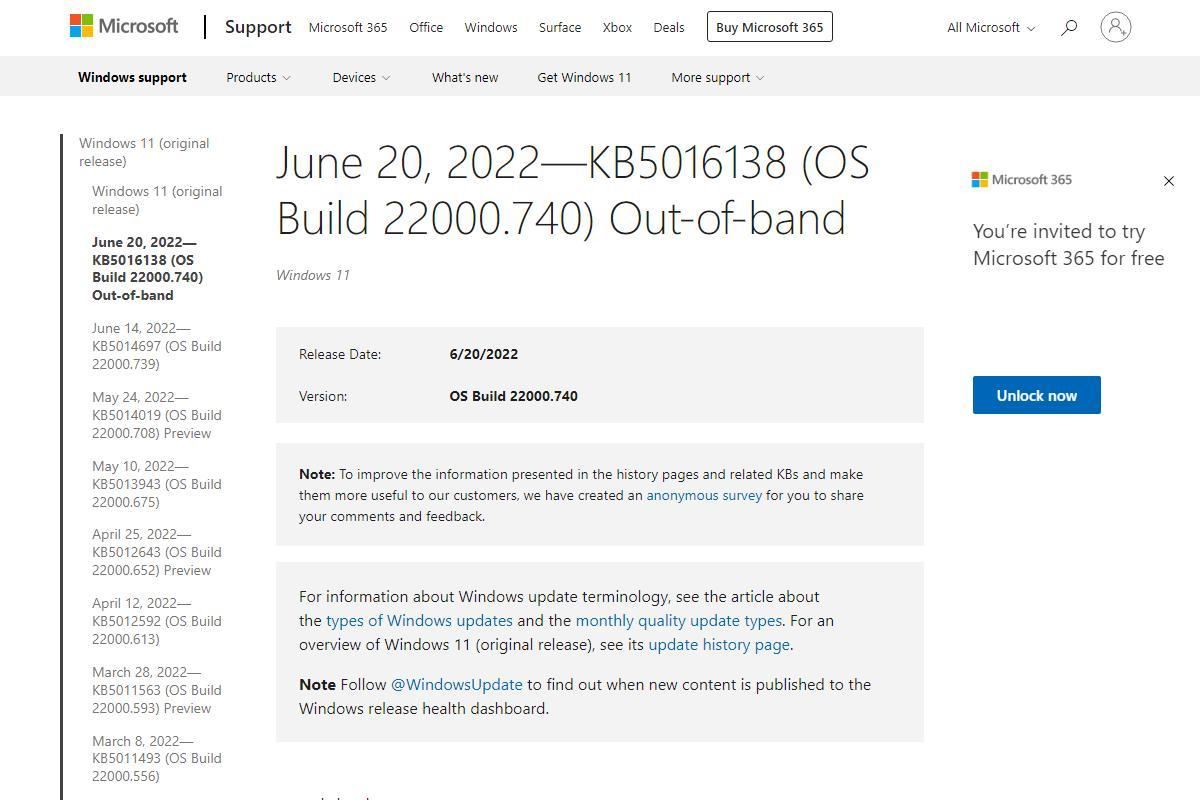Go to Surface in top nav
The height and width of the screenshot is (800, 1200).
pos(560,27)
